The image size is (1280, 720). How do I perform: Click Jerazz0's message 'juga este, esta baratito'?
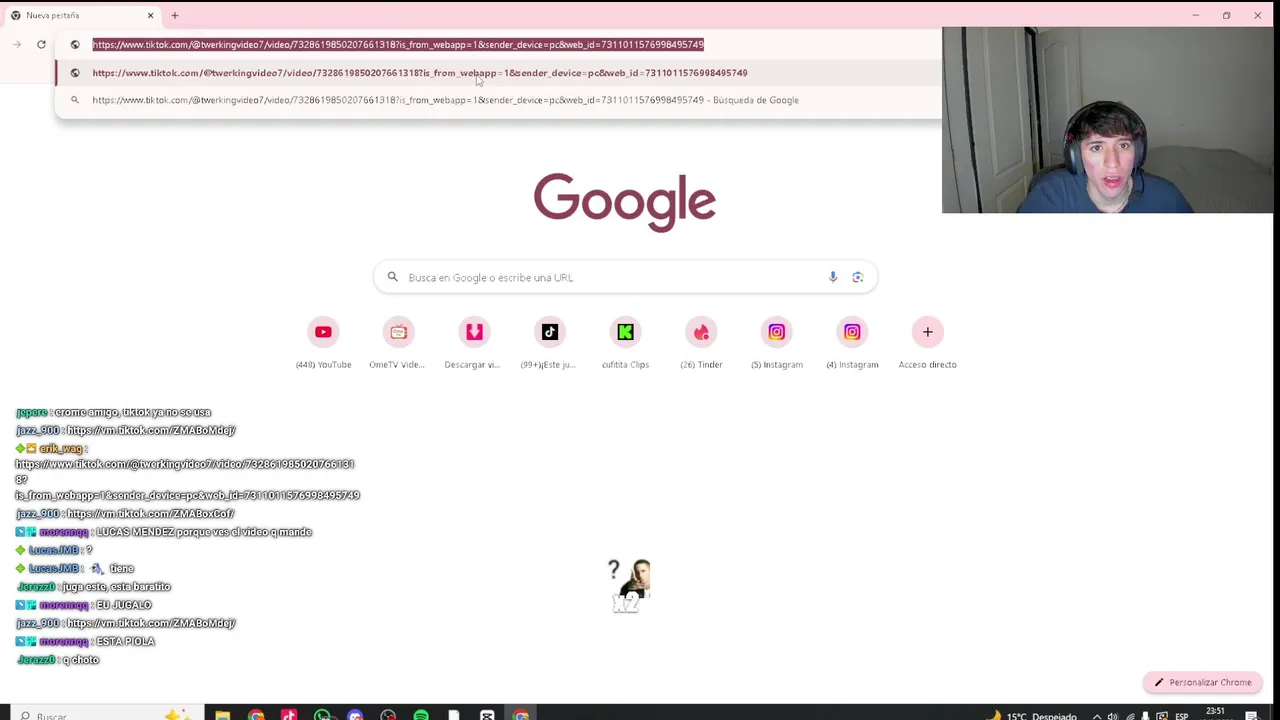(116, 587)
